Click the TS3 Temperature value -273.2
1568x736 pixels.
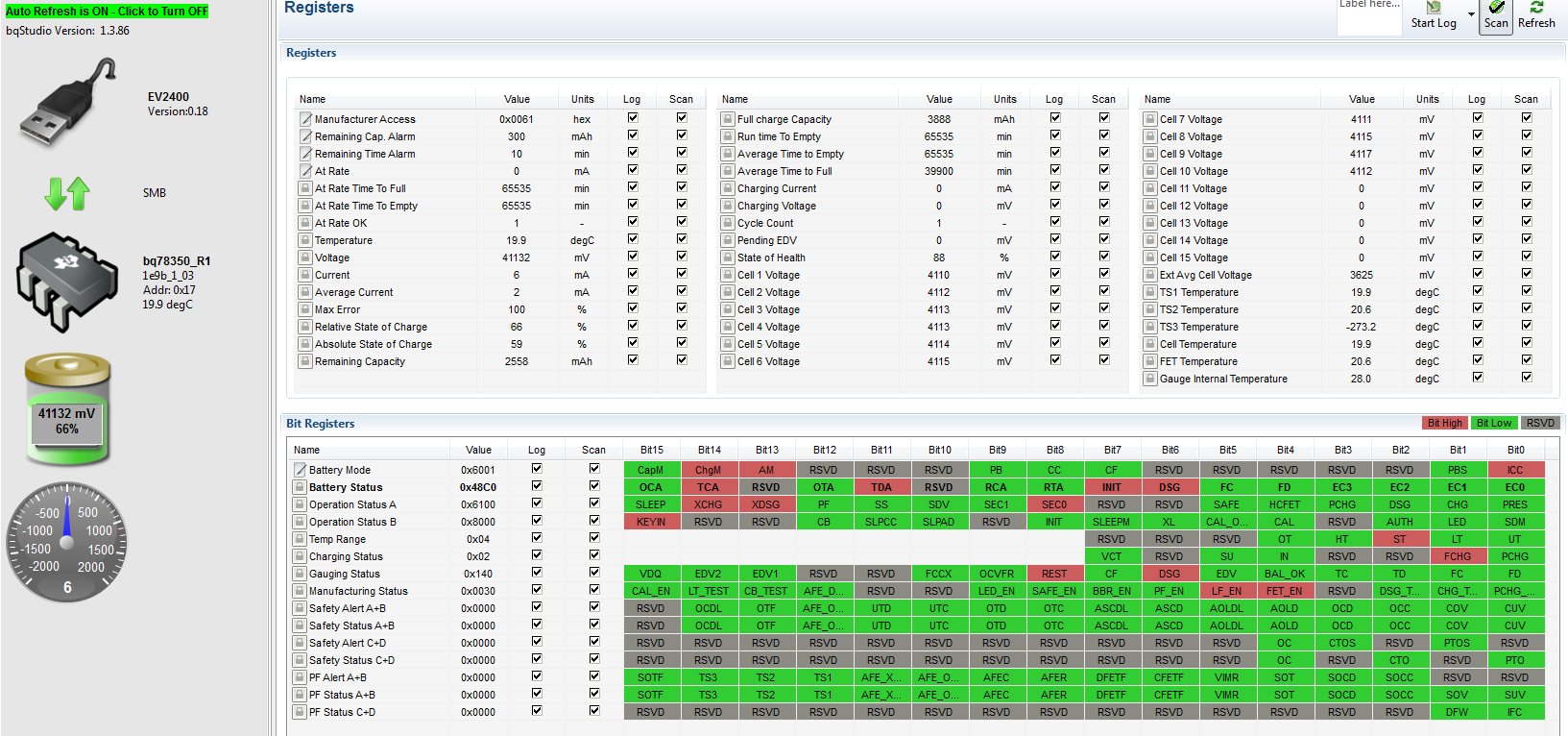pos(1362,327)
